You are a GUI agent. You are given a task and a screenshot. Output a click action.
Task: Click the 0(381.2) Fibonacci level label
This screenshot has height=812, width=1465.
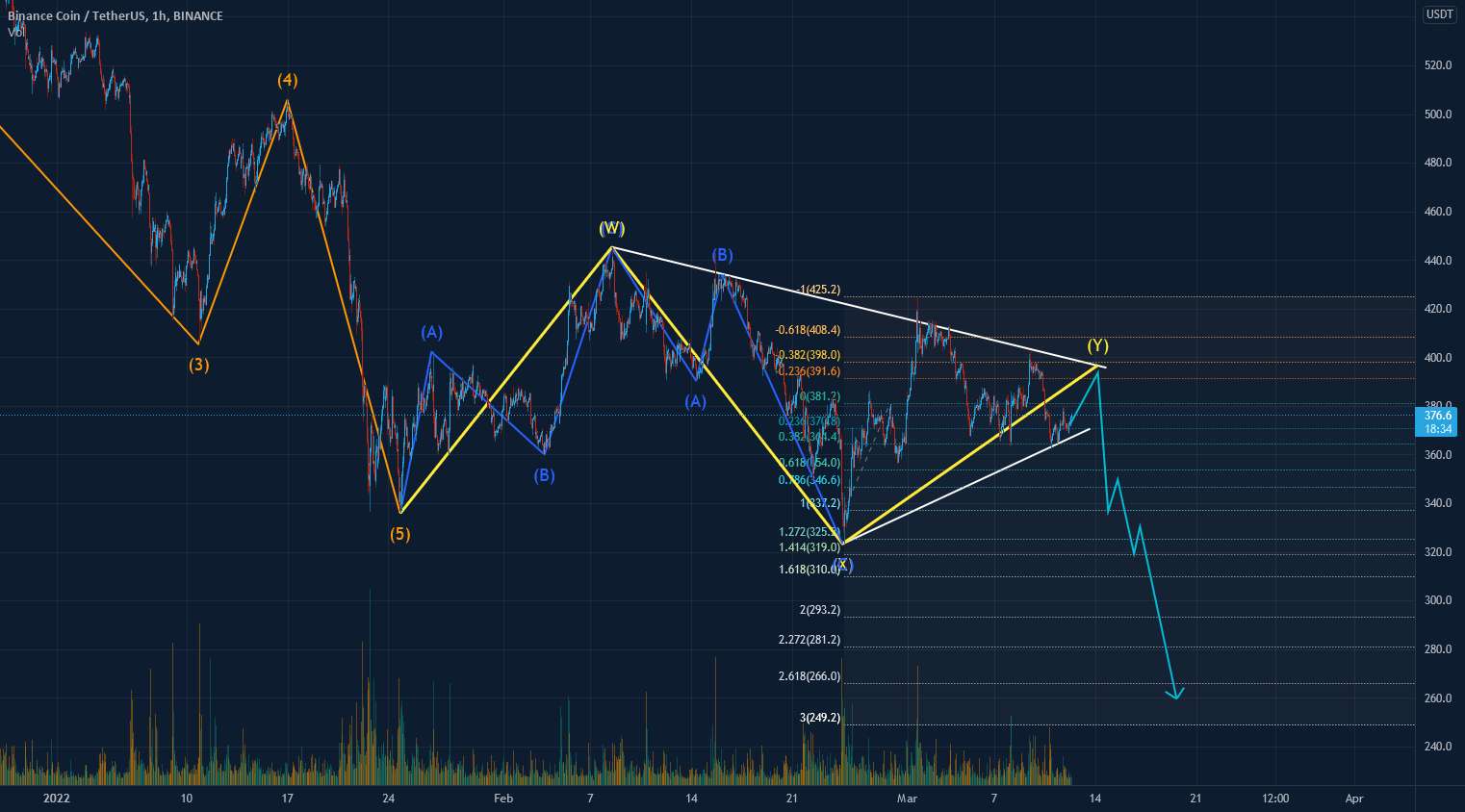(820, 396)
